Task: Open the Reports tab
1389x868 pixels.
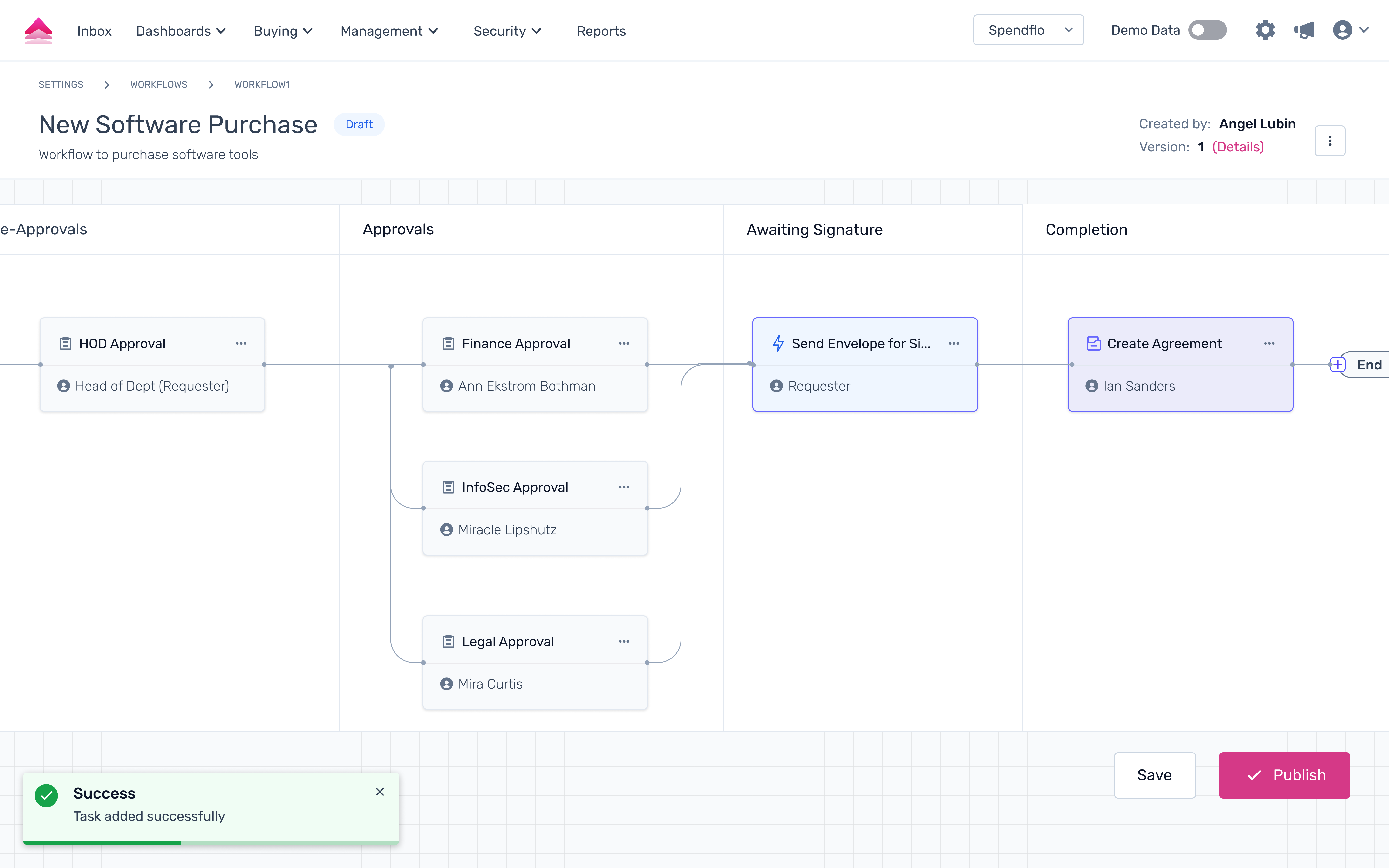Action: [x=601, y=31]
